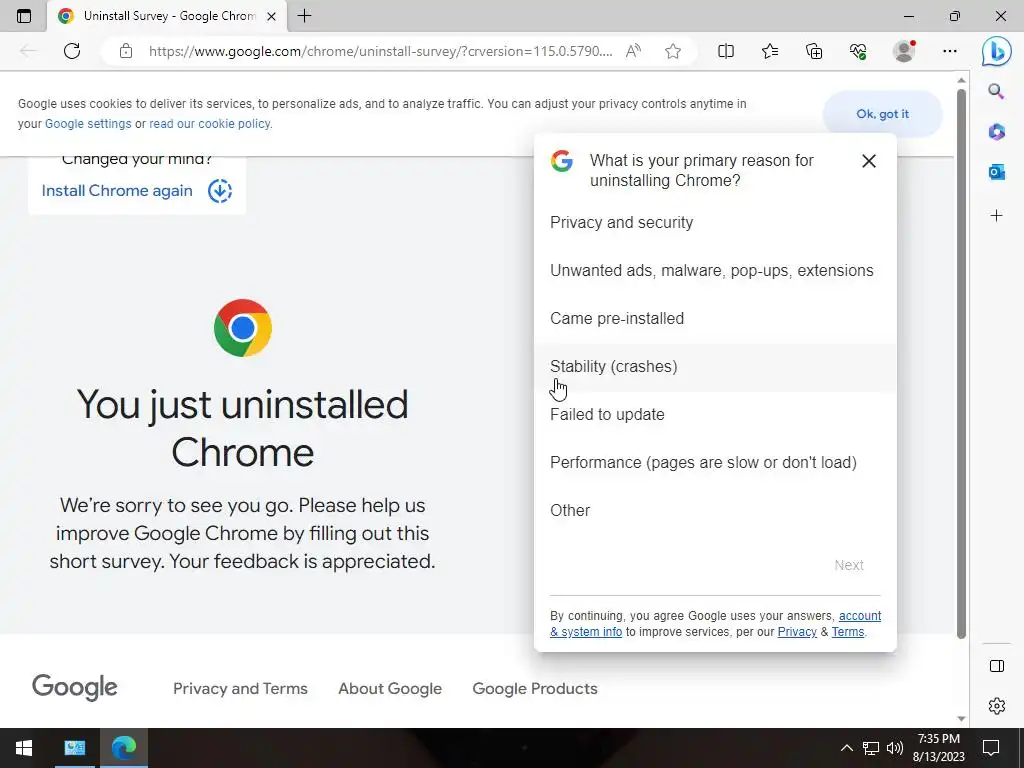Open survey Privacy link
Image resolution: width=1024 pixels, height=768 pixels.
click(797, 632)
